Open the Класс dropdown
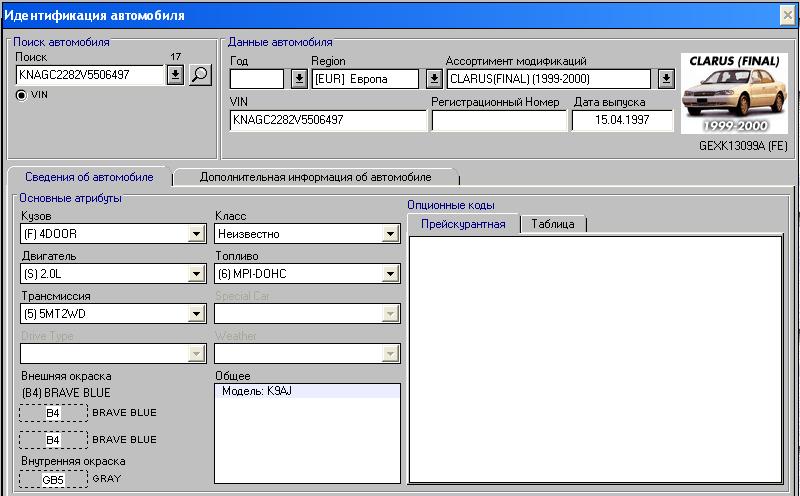The height and width of the screenshot is (496, 800). pos(390,234)
